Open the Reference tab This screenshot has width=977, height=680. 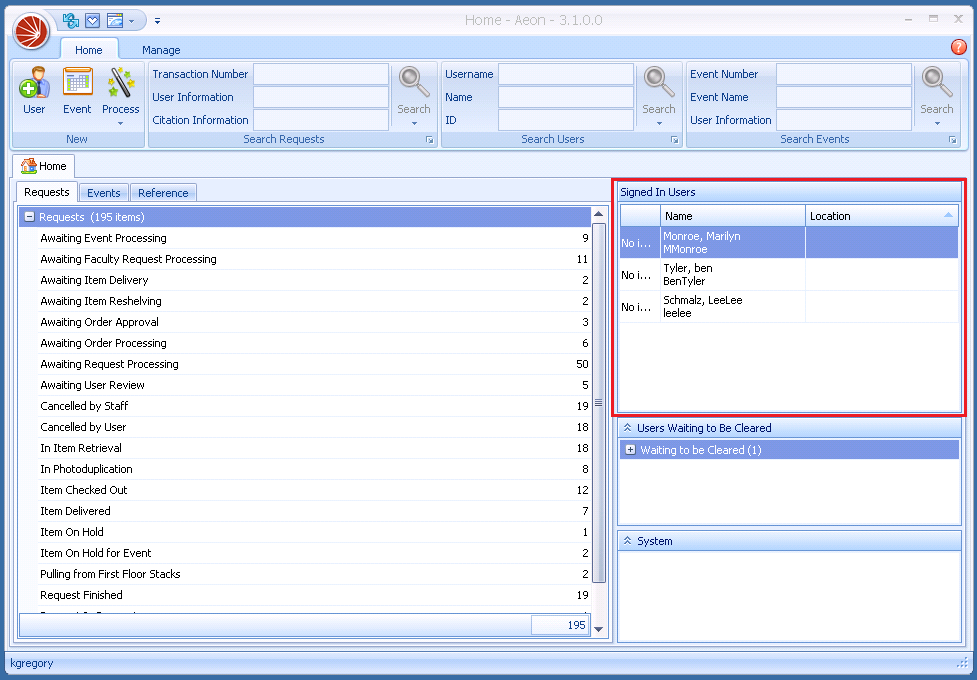click(163, 192)
